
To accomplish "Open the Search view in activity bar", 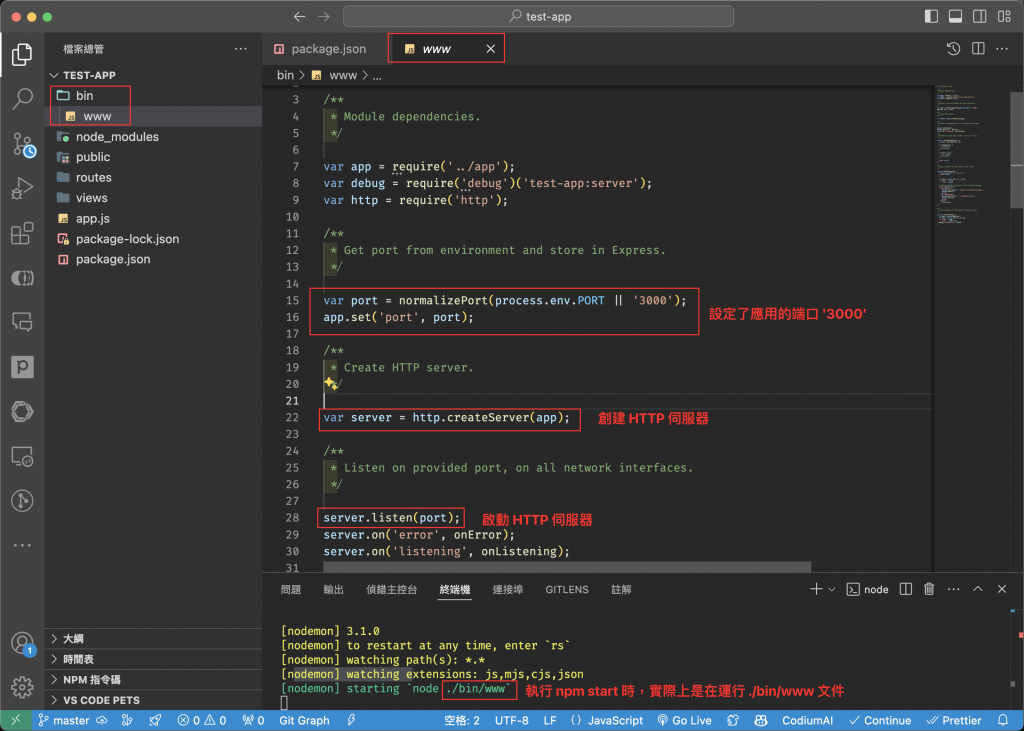I will click(22, 99).
